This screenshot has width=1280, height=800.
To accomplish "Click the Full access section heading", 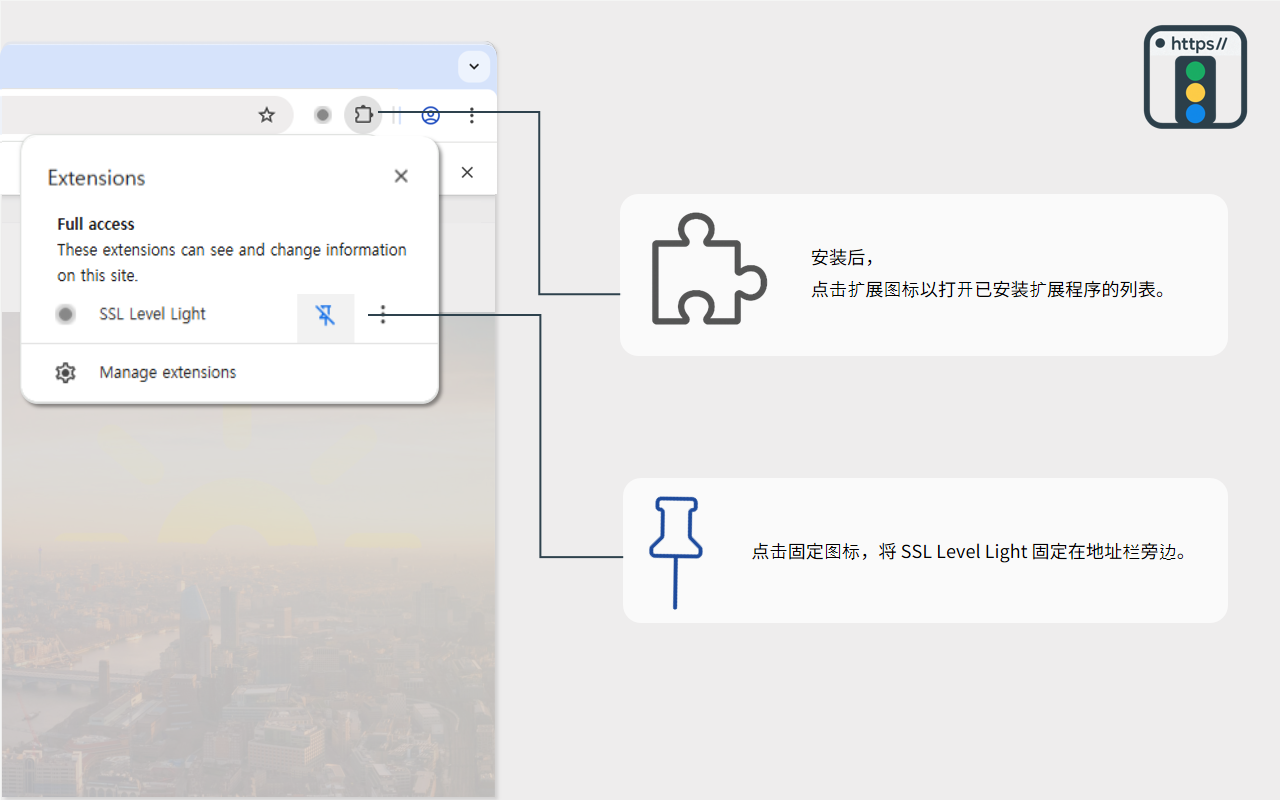I will [95, 223].
